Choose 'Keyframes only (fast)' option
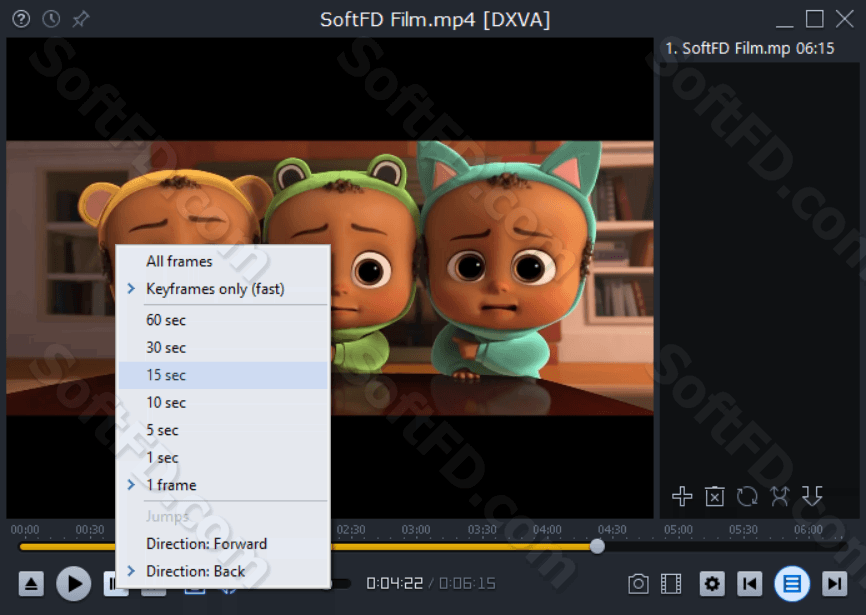 [224, 289]
